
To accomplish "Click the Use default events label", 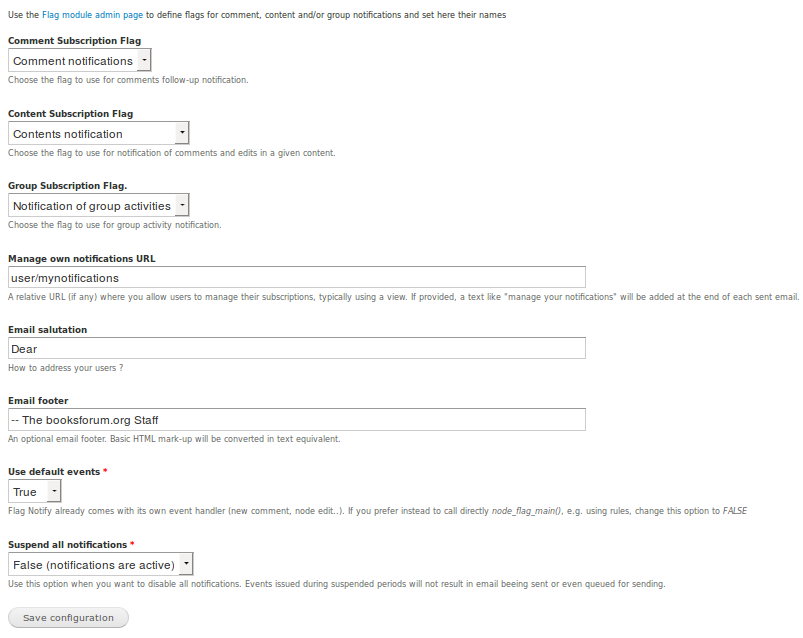I will (x=54, y=471).
